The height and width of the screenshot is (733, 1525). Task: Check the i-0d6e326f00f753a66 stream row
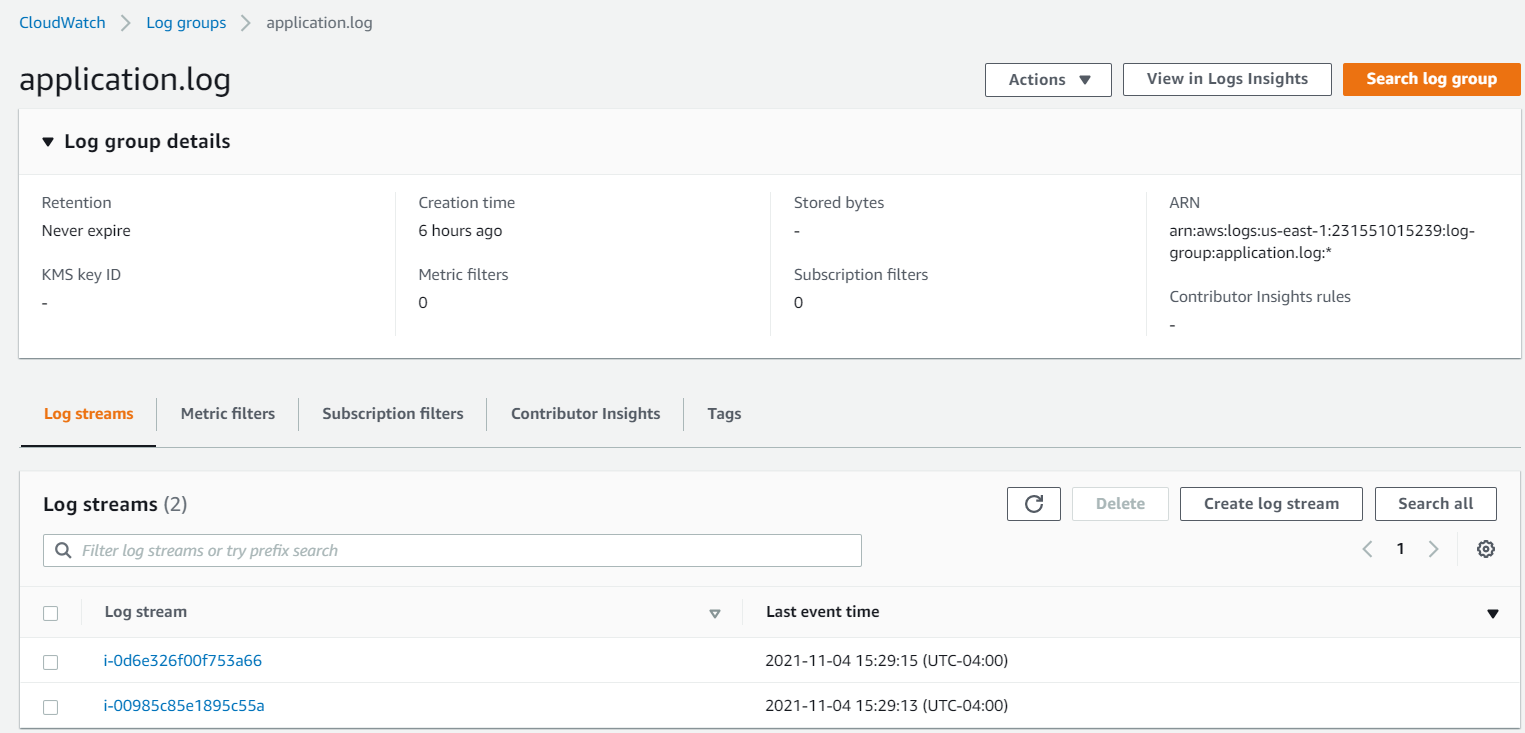(x=51, y=661)
